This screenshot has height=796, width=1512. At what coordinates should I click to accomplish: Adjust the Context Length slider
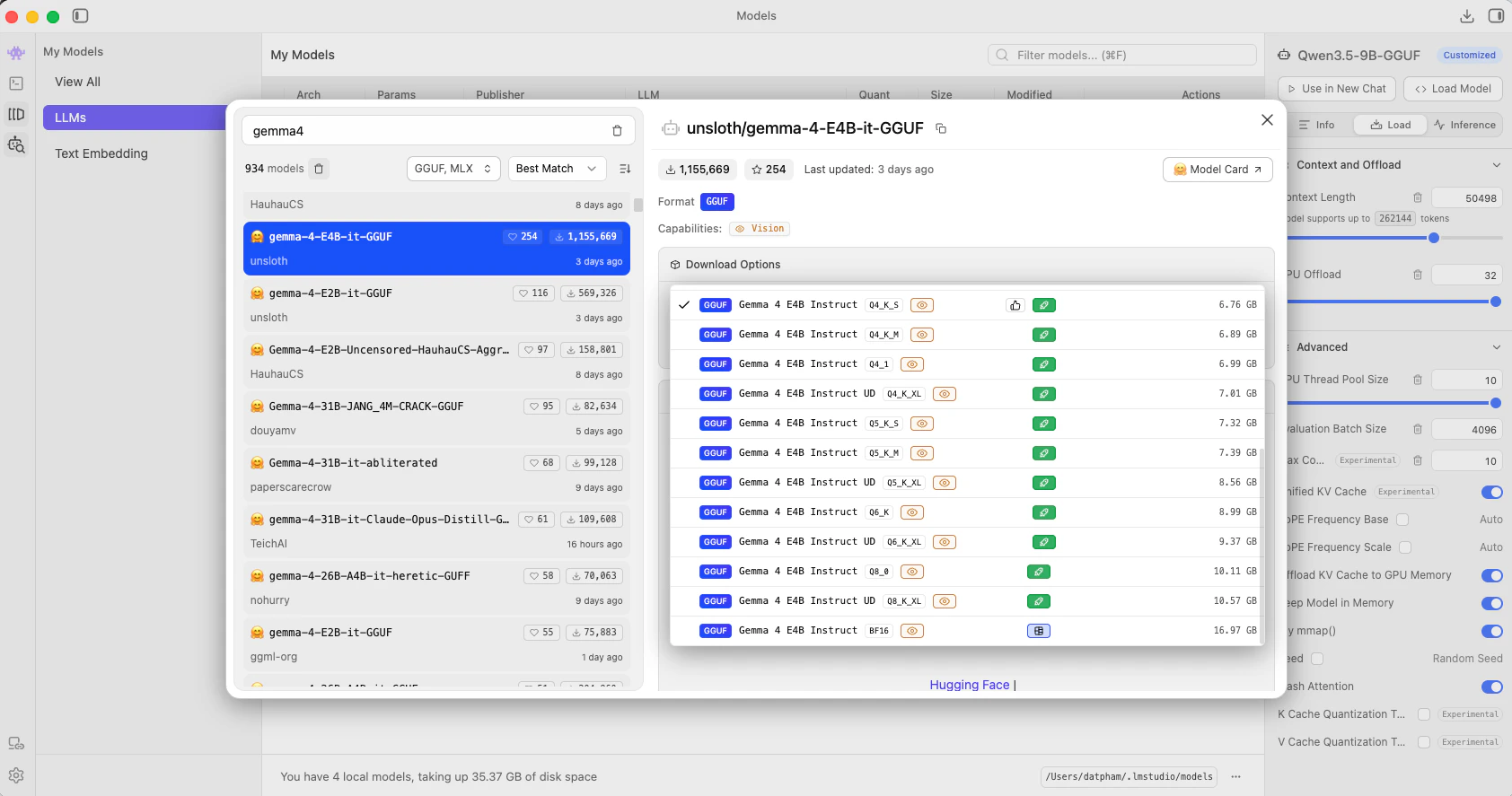click(x=1434, y=238)
